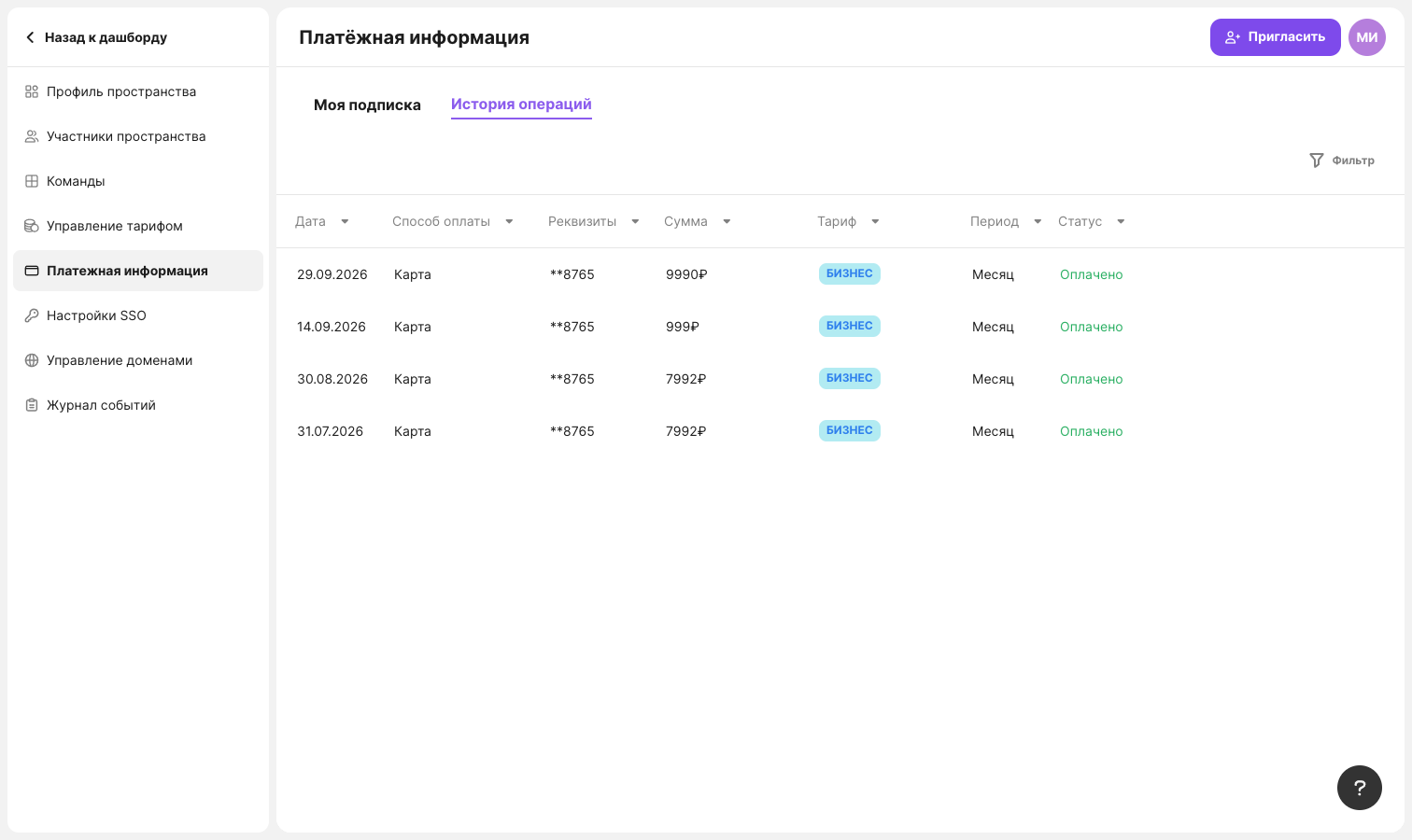Viewport: 1412px width, 840px height.
Task: Click the date 29.09.2026
Action: coord(332,274)
